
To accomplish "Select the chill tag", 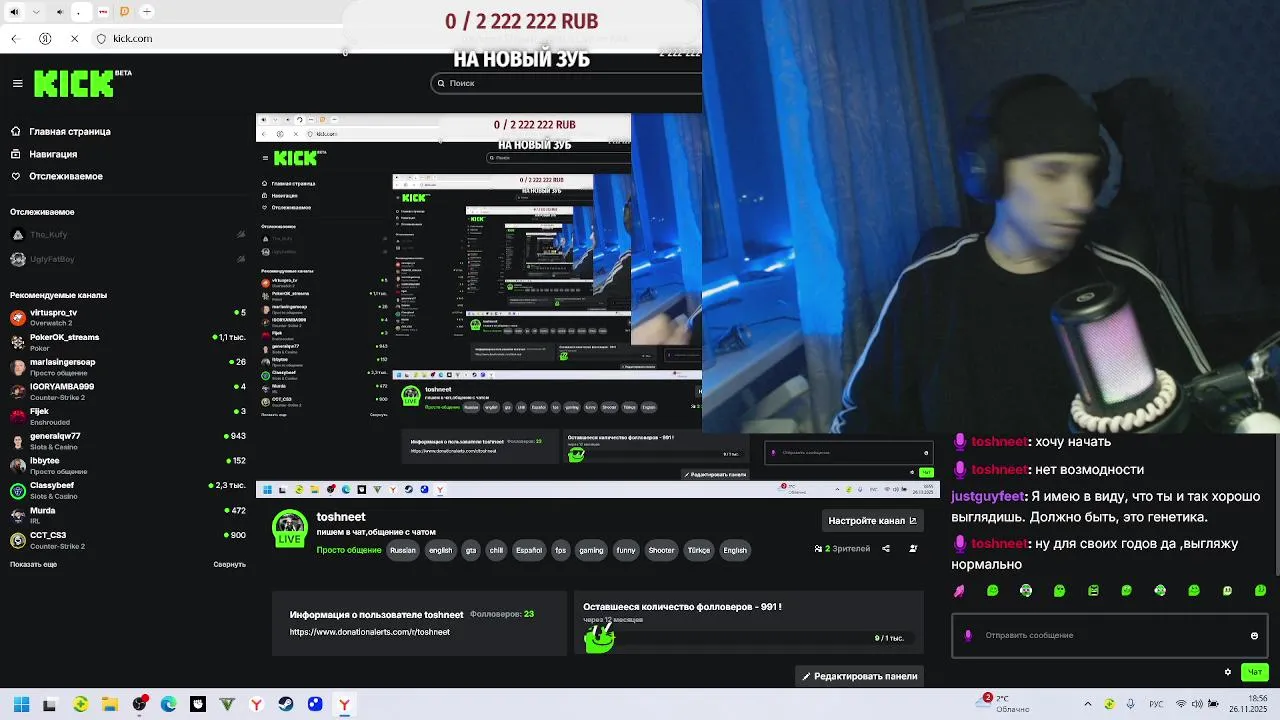I will tap(496, 550).
